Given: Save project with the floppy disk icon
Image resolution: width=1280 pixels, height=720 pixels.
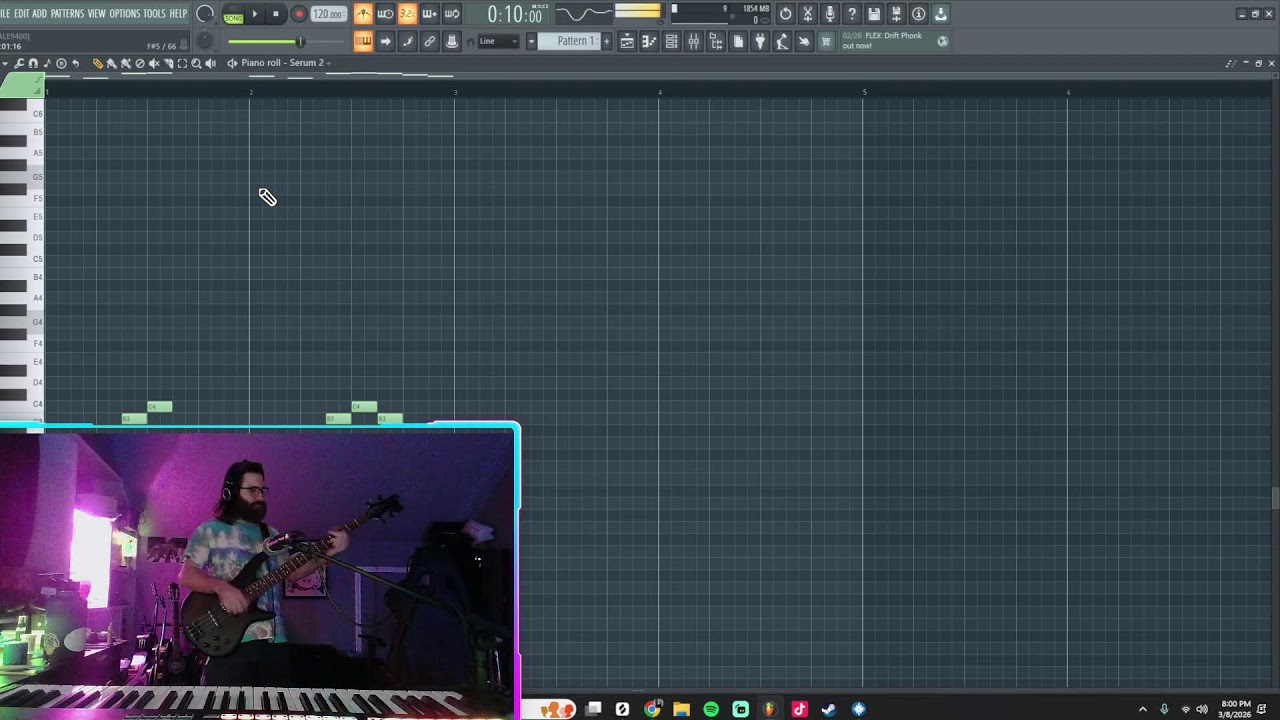Looking at the screenshot, I should coord(874,14).
